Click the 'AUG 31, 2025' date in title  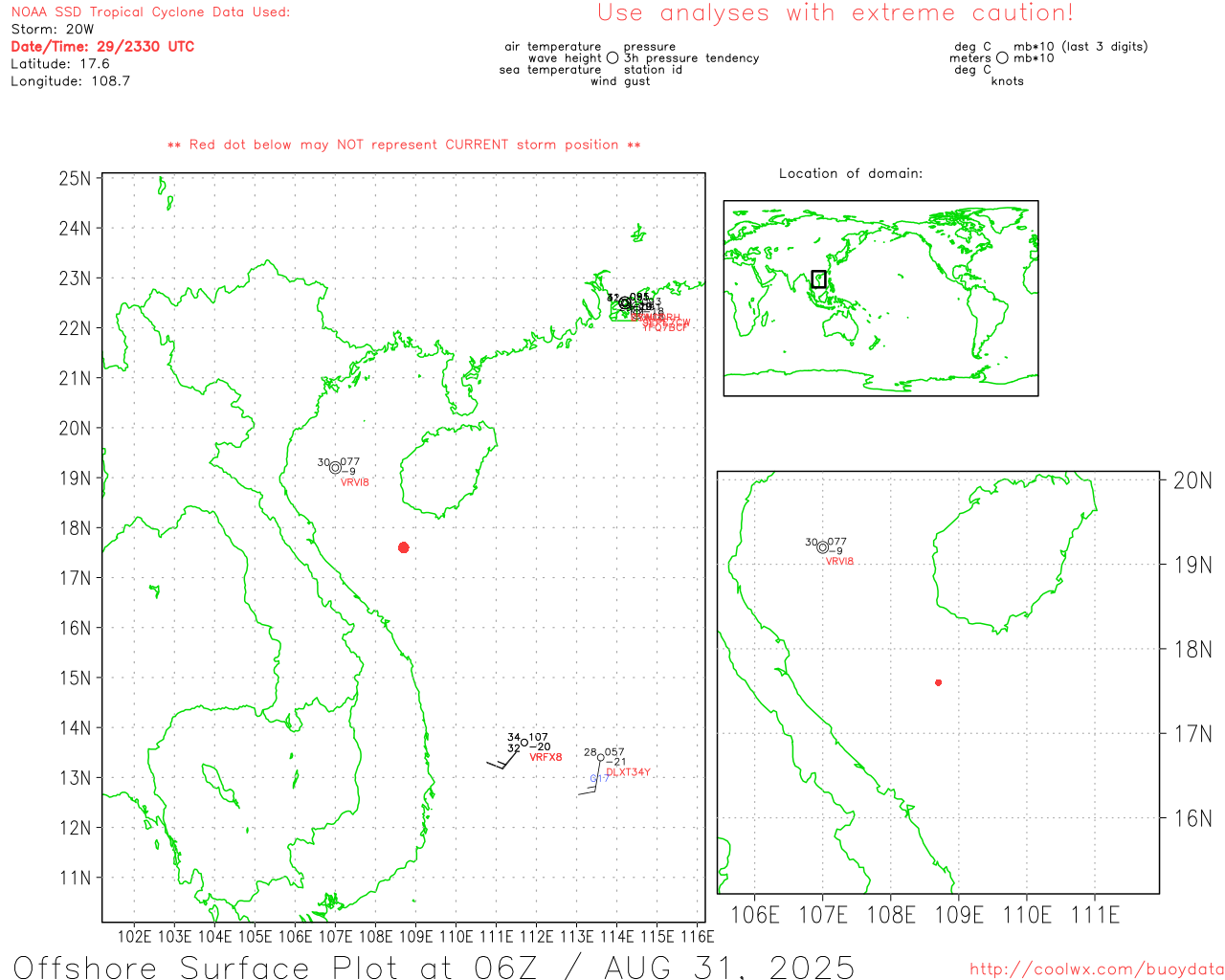coord(729,968)
